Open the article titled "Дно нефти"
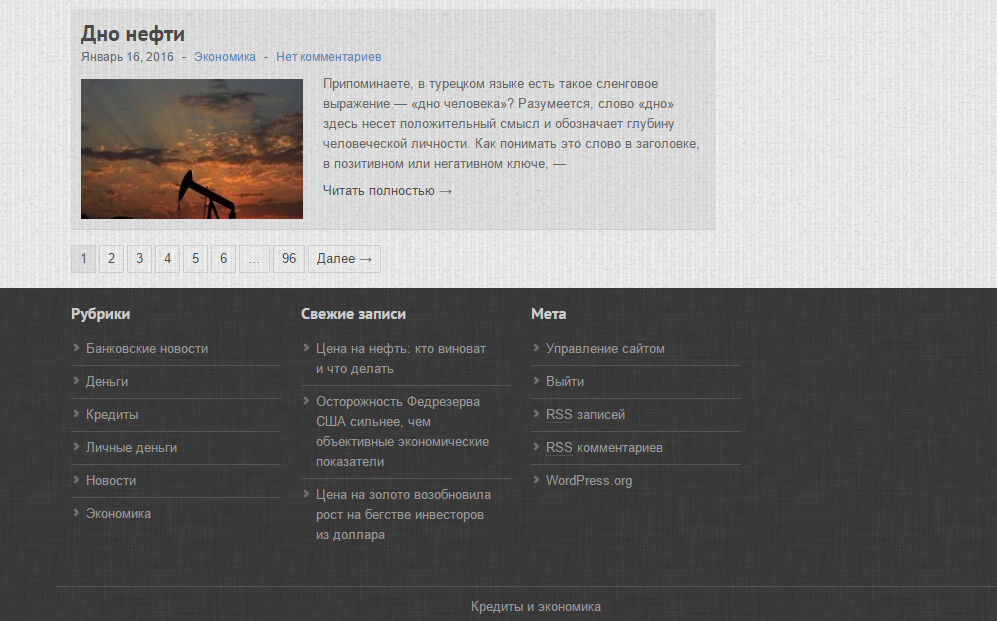 132,34
